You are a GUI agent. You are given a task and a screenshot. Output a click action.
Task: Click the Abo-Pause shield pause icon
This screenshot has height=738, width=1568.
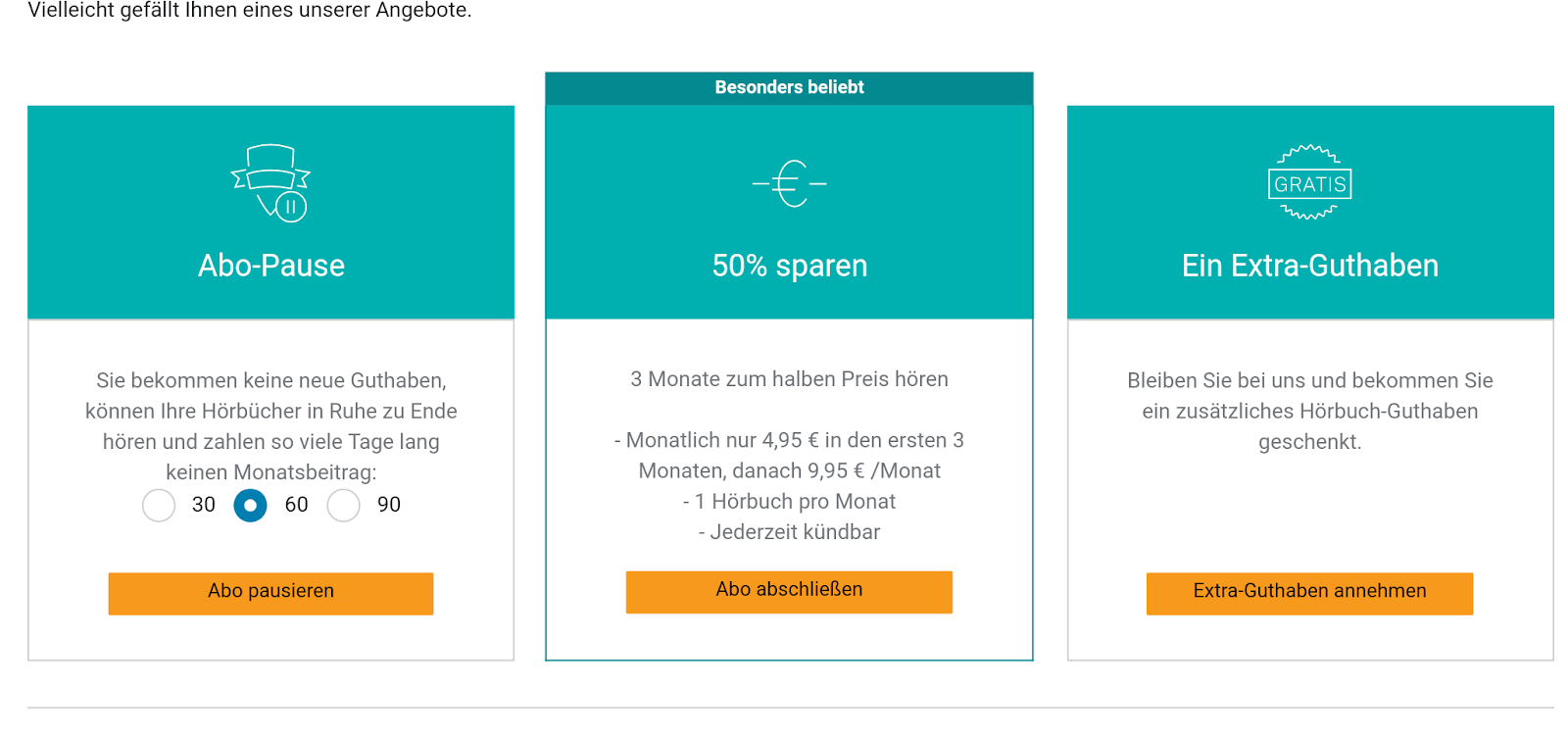pos(270,182)
